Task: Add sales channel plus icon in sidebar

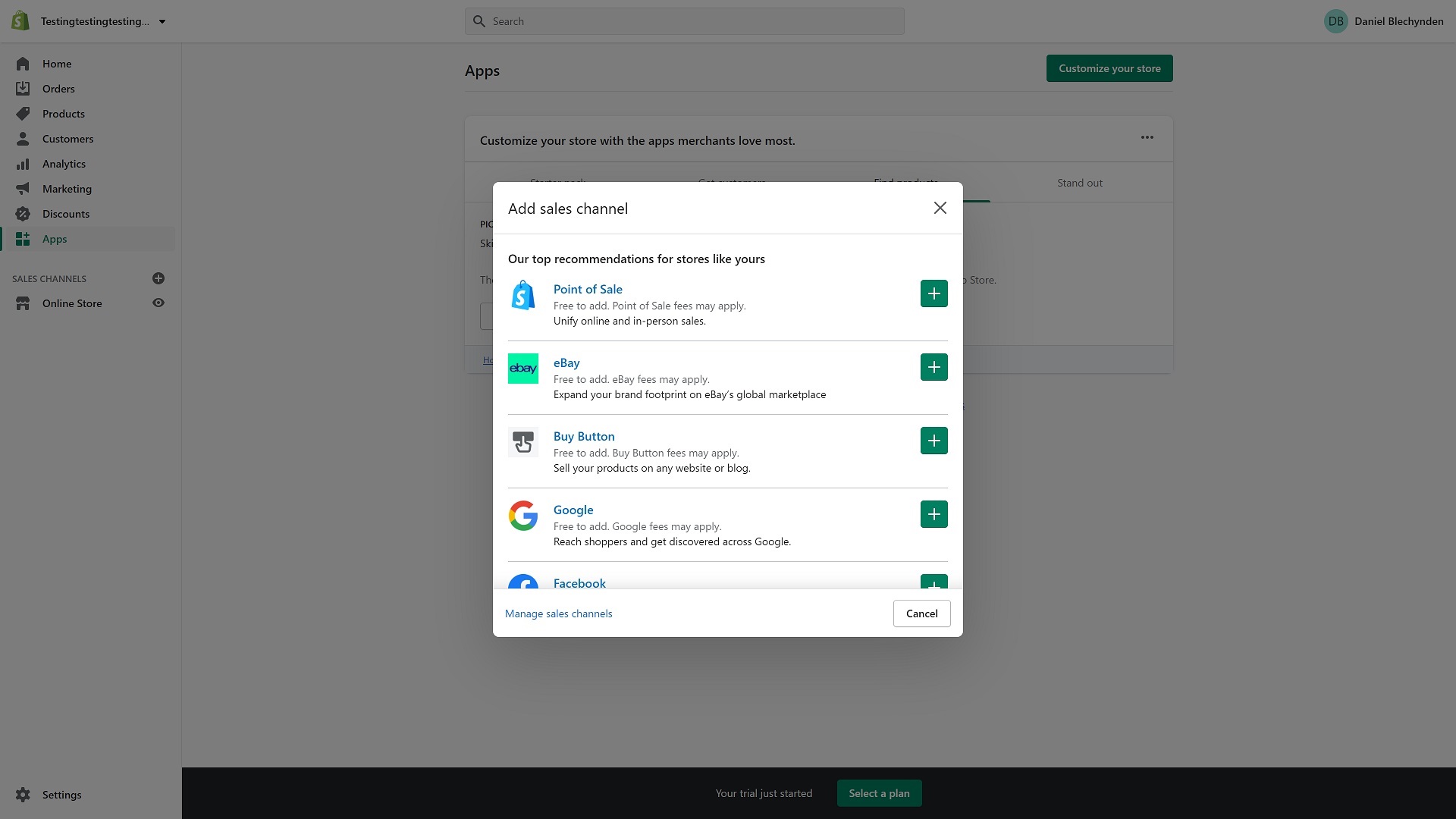Action: [x=158, y=278]
